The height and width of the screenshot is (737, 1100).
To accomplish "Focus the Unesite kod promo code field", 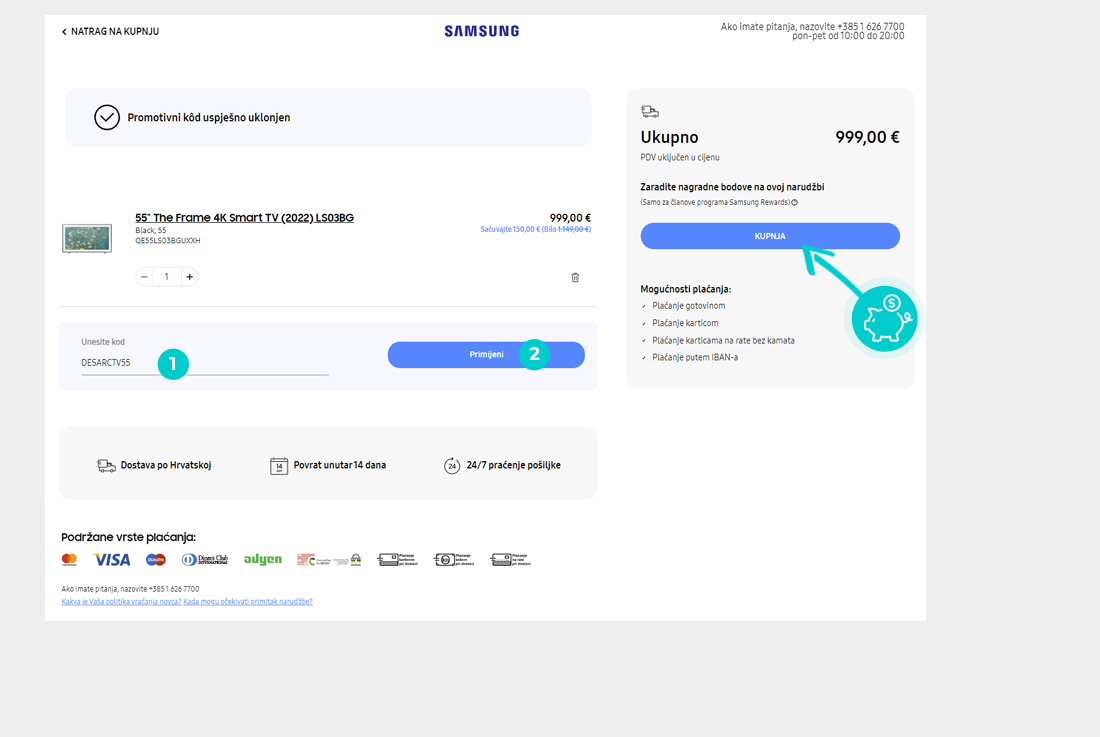I will 205,363.
